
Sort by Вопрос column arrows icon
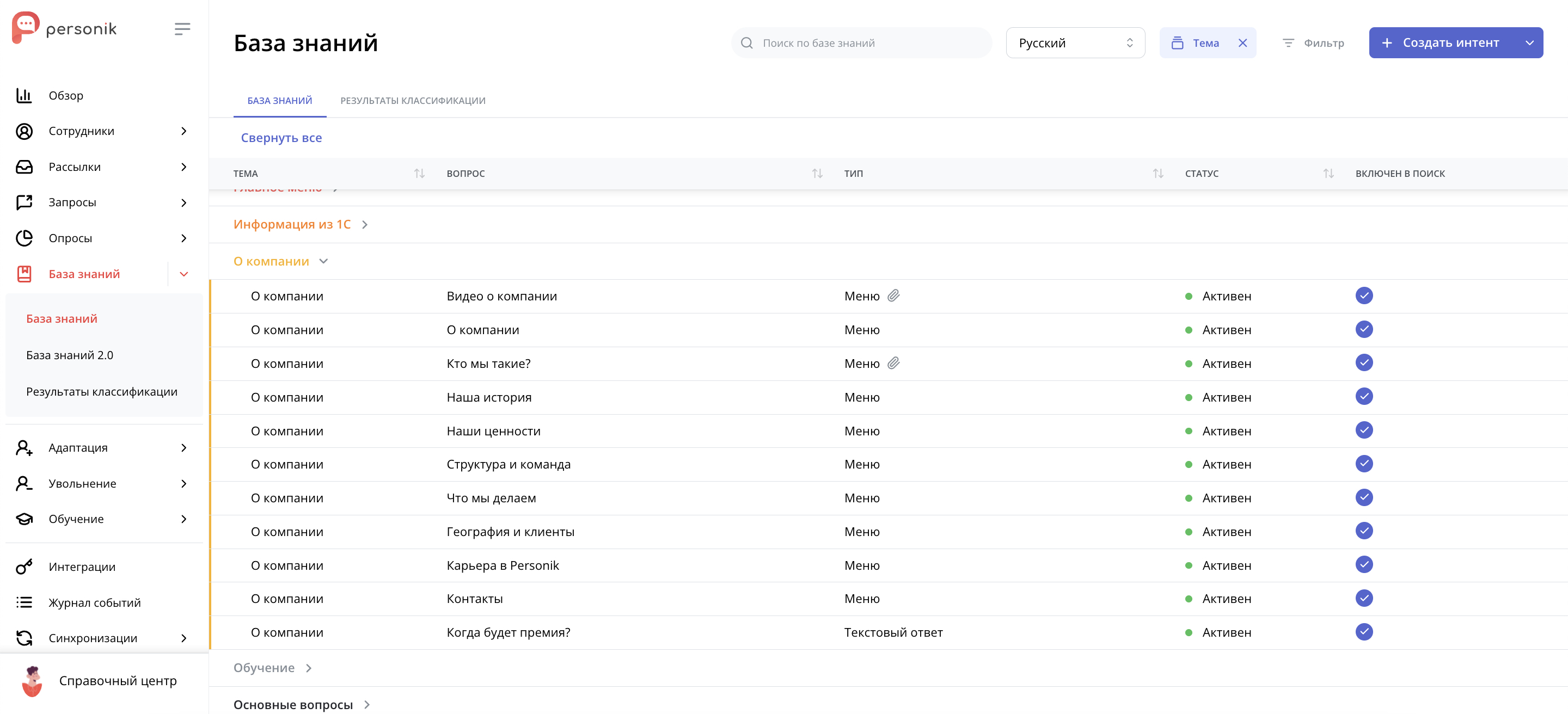[817, 174]
